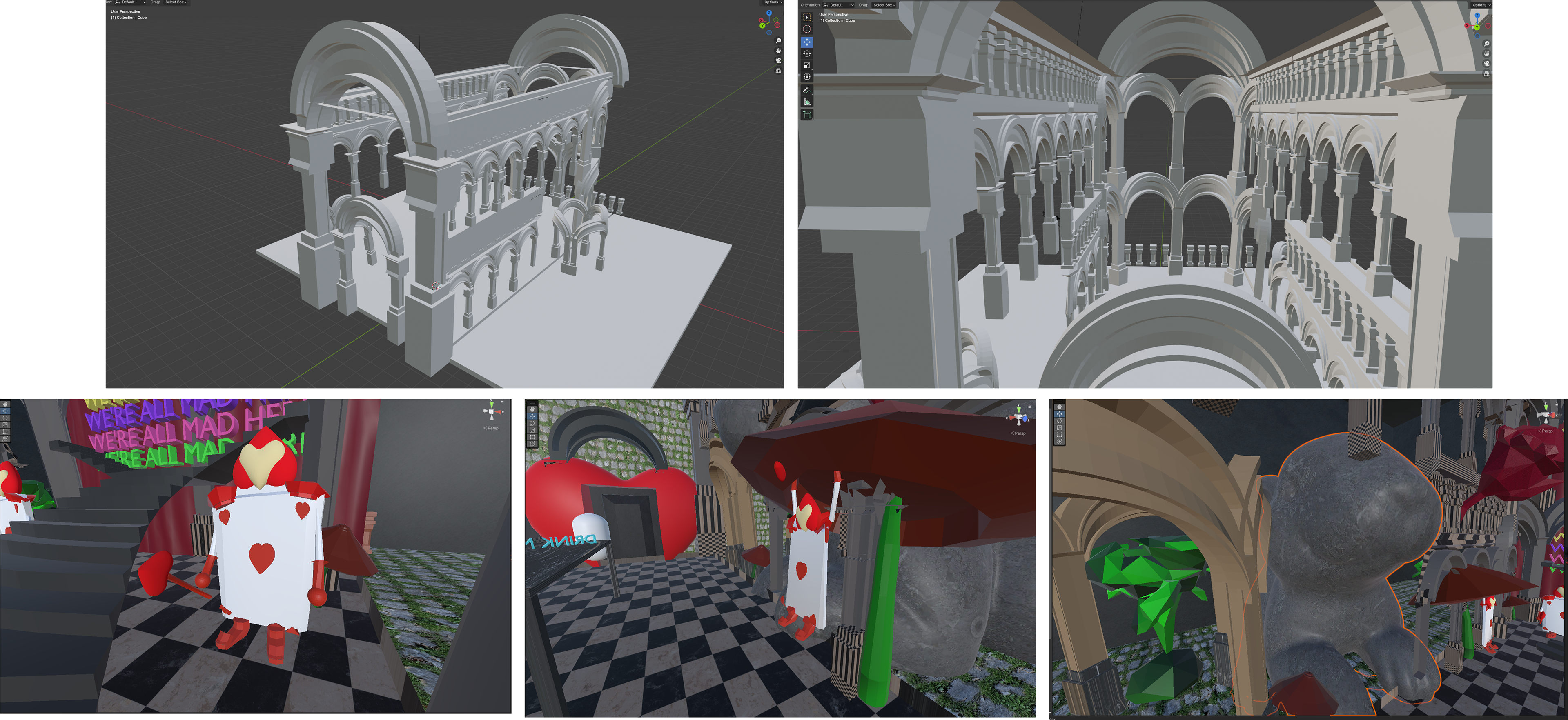
Task: Click scene orientation gizmo in middle Unity view
Action: tap(1019, 417)
